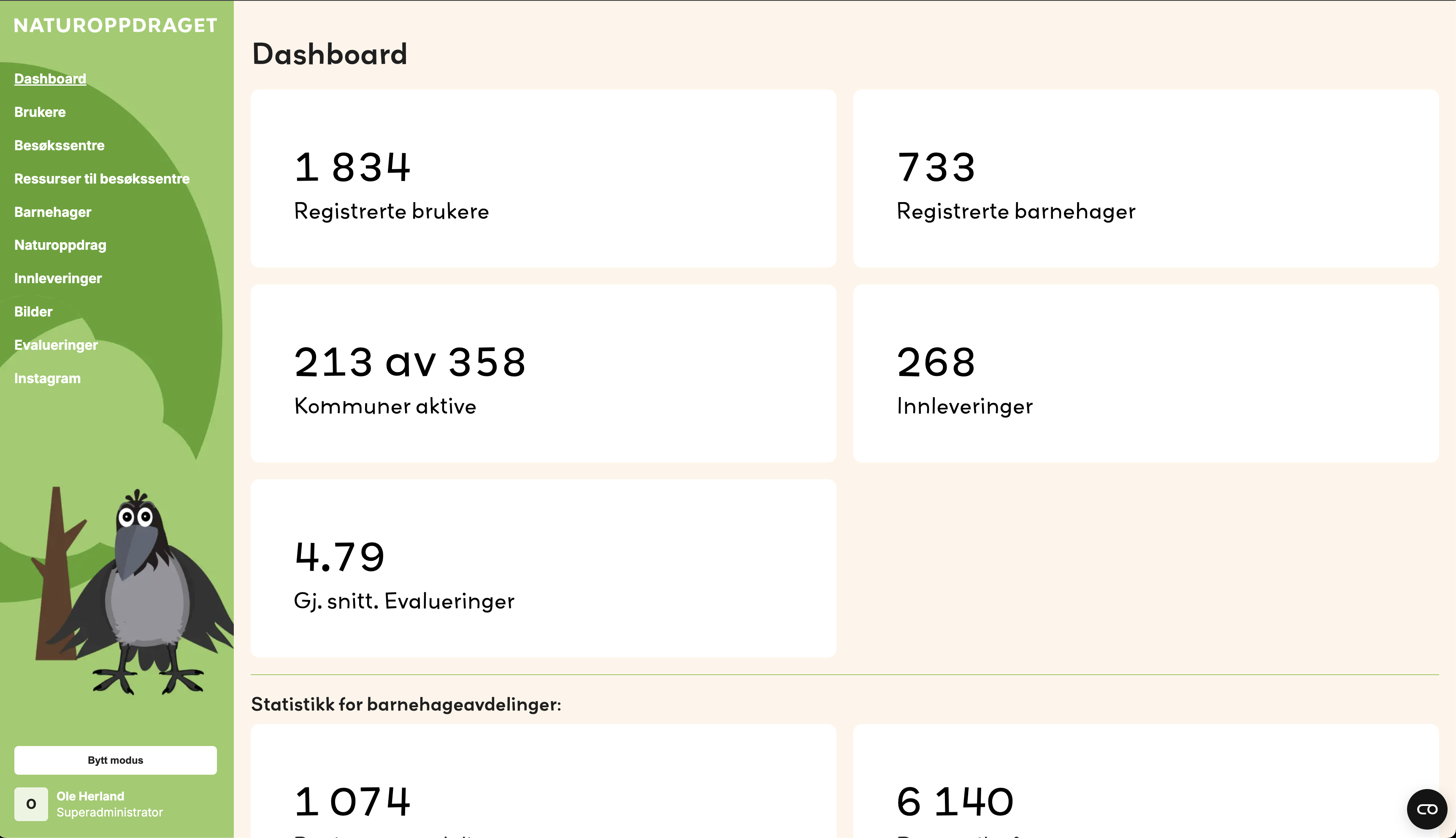Navigate to Barnehager
This screenshot has width=1456, height=838.
tap(53, 212)
